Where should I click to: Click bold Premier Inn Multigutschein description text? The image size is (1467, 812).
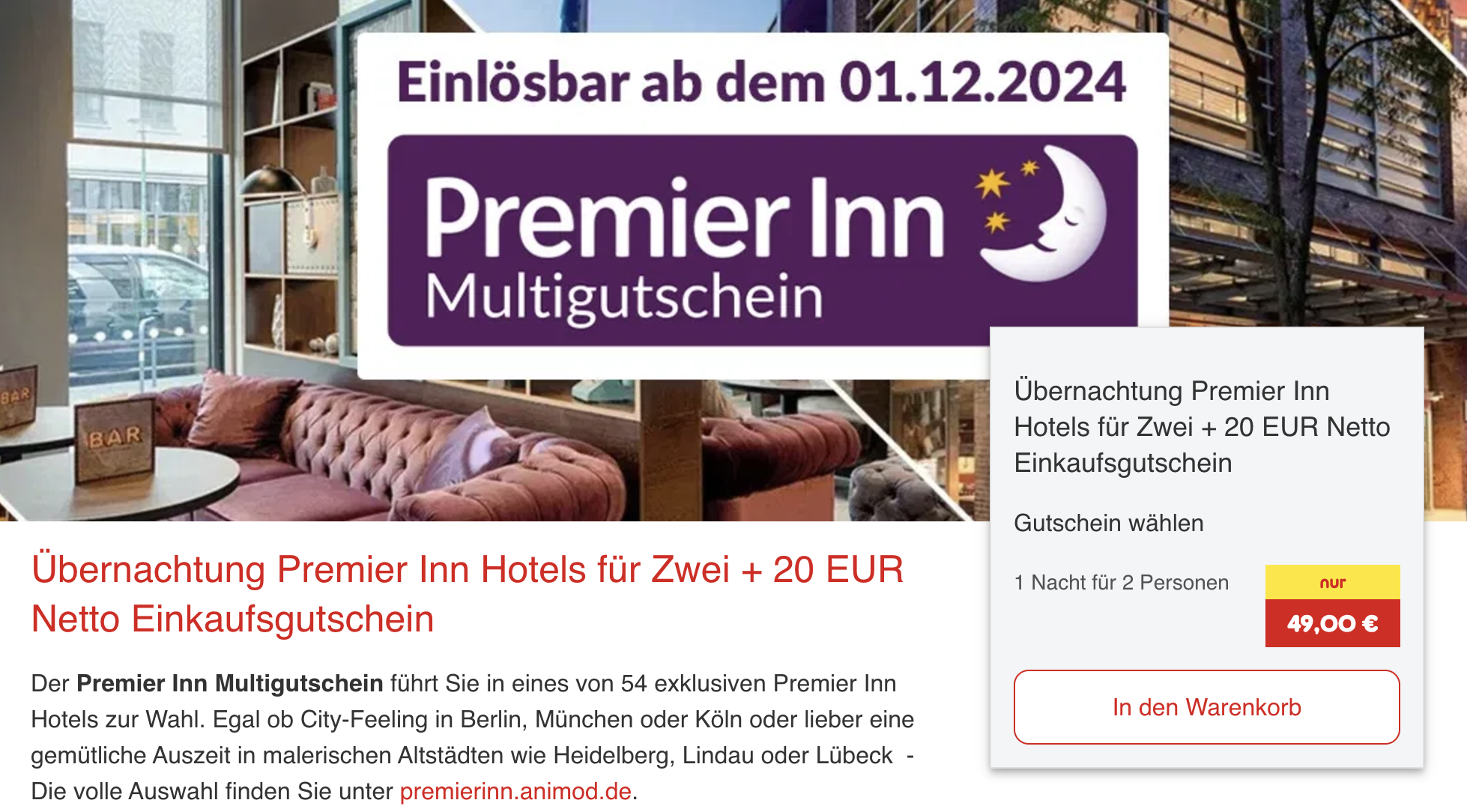[229, 683]
